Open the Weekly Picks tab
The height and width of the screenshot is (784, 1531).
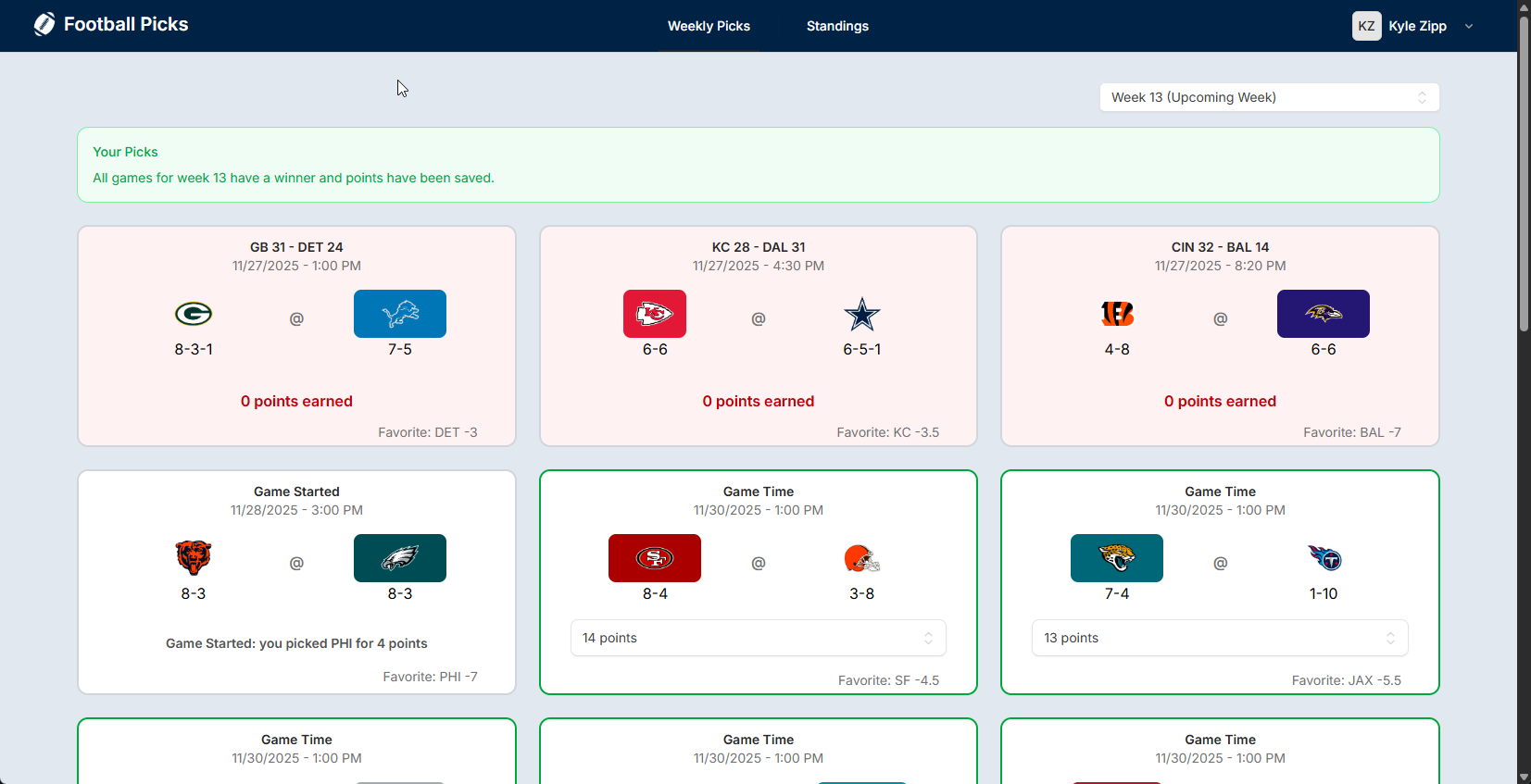(x=709, y=26)
